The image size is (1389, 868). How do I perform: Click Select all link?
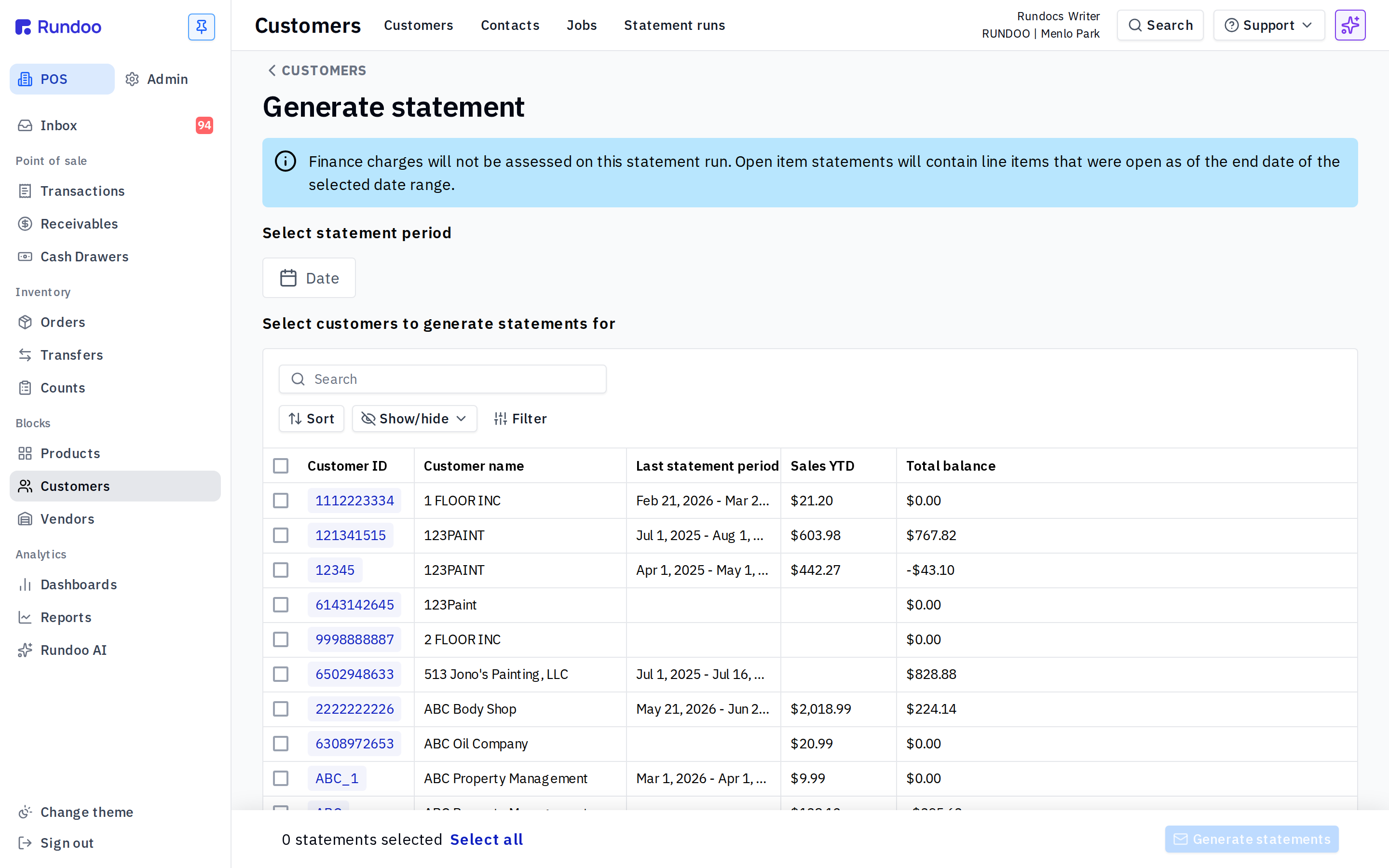[x=486, y=839]
